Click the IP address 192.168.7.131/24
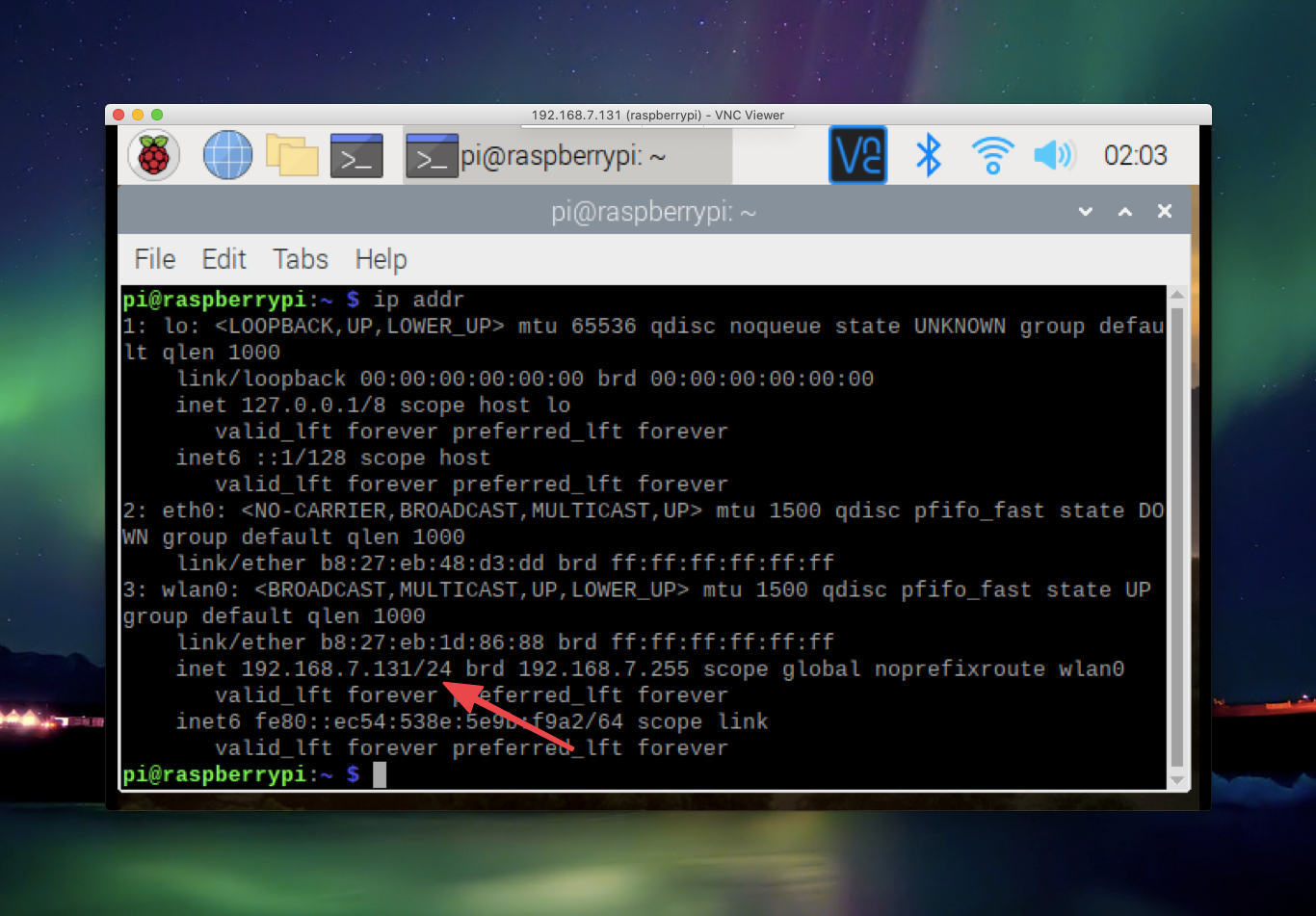The image size is (1316, 916). pos(347,668)
